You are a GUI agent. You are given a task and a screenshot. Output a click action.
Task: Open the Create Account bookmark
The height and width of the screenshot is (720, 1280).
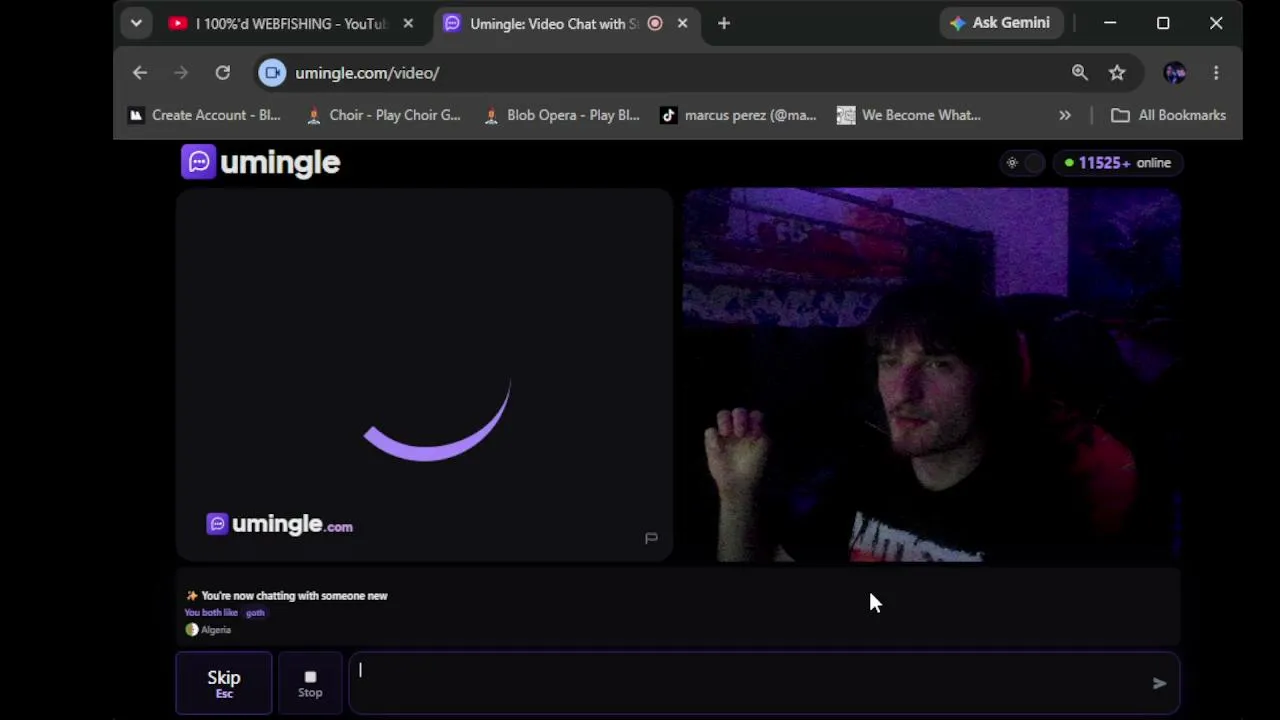point(205,115)
